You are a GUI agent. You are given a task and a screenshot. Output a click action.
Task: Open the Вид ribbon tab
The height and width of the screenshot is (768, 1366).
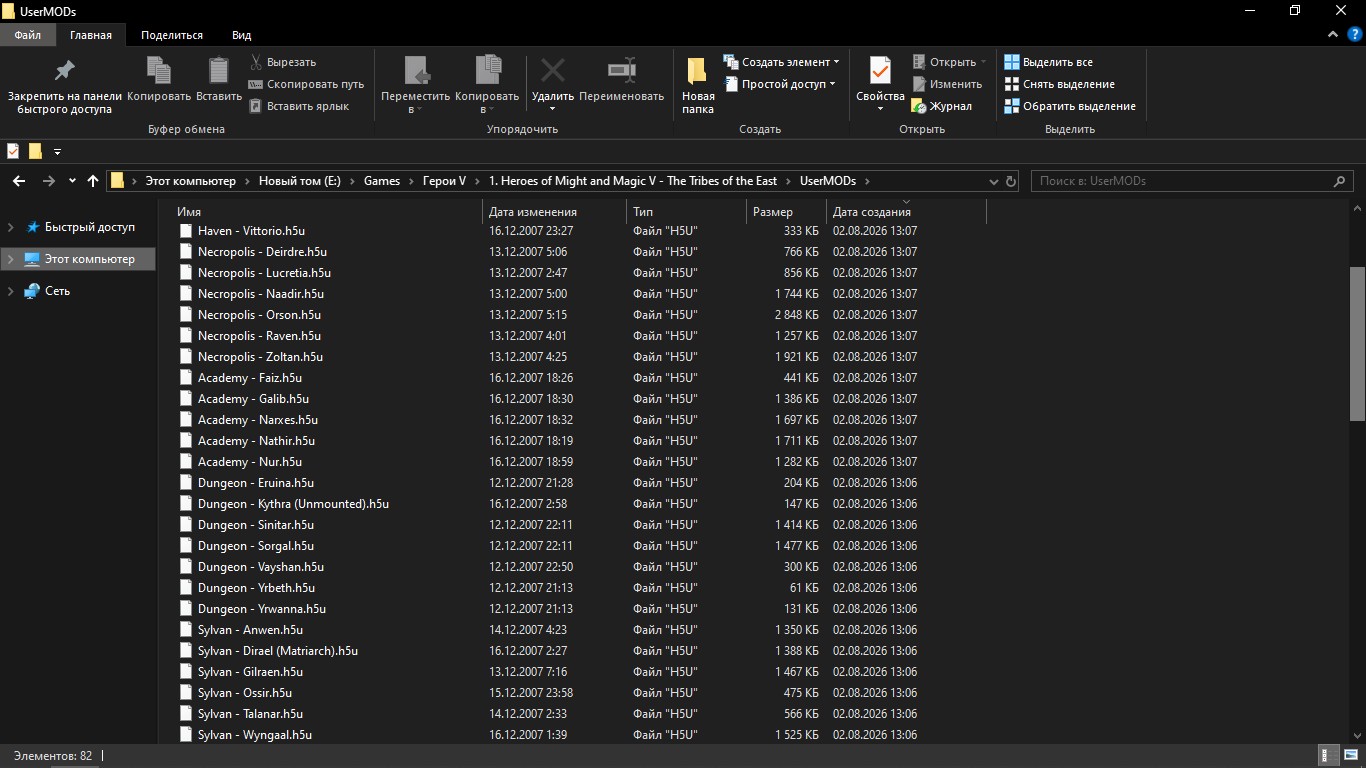click(x=241, y=35)
